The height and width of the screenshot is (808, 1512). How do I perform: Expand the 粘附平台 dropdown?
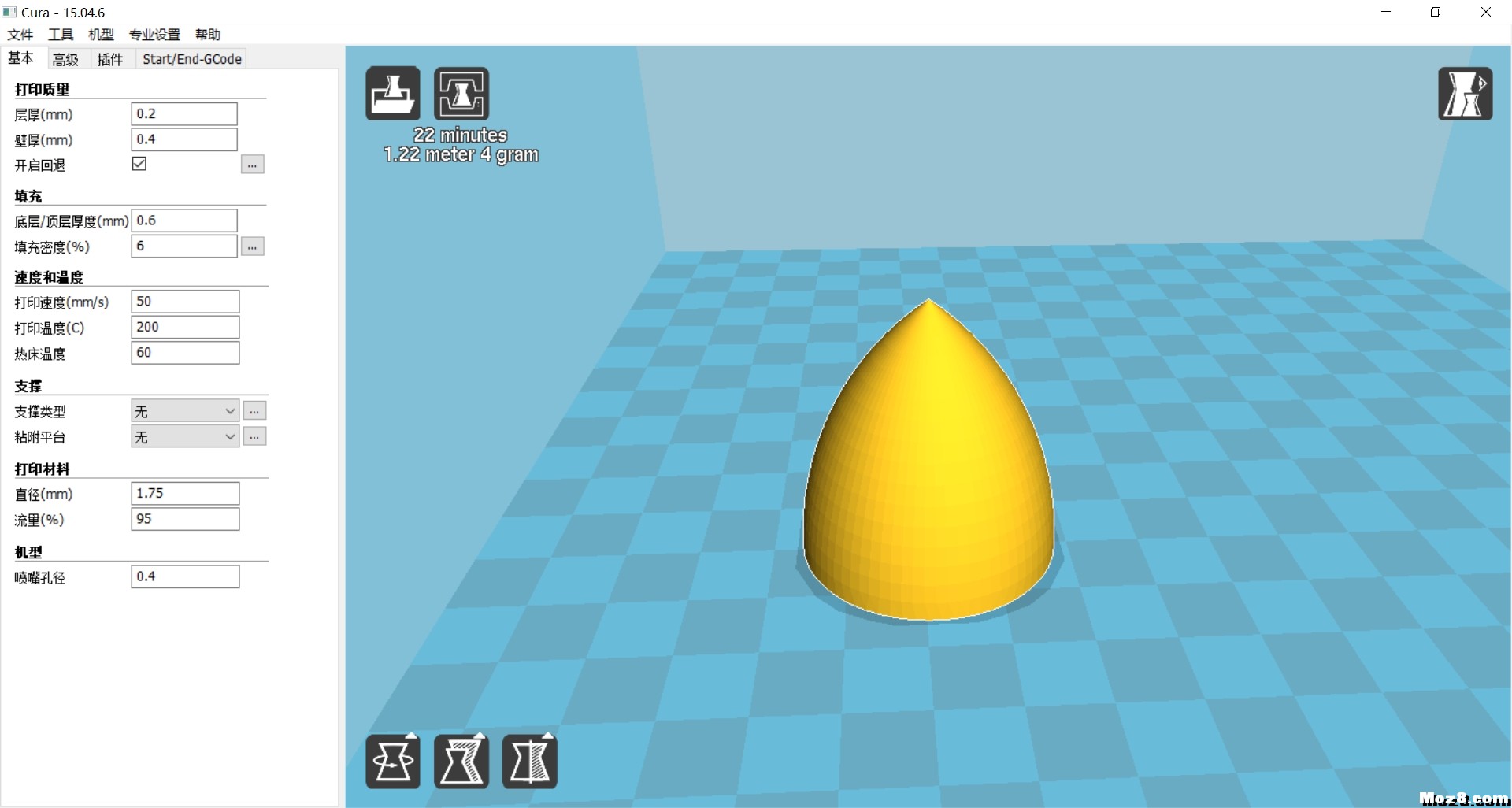185,436
